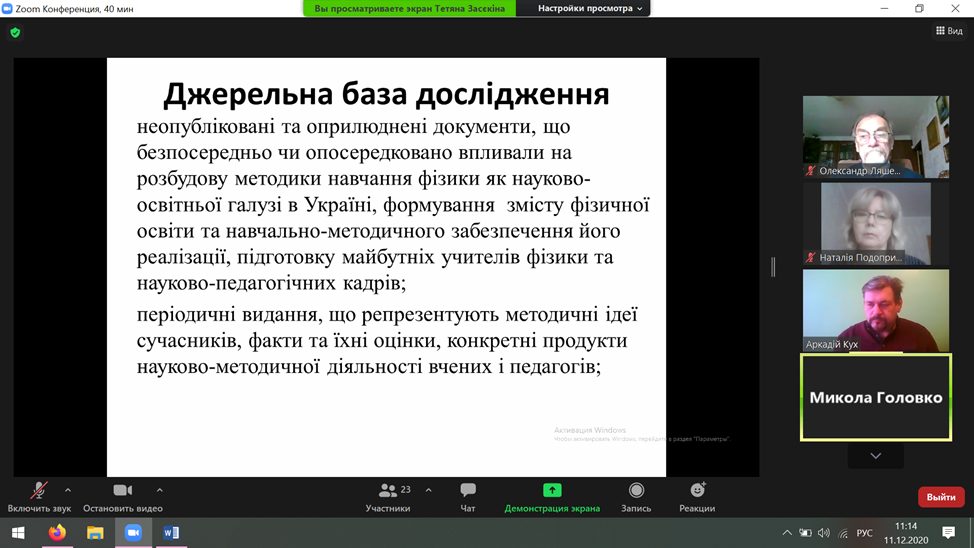Start screen sharing (Демонстрация экрана)
The height and width of the screenshot is (548, 974).
[x=552, y=497]
